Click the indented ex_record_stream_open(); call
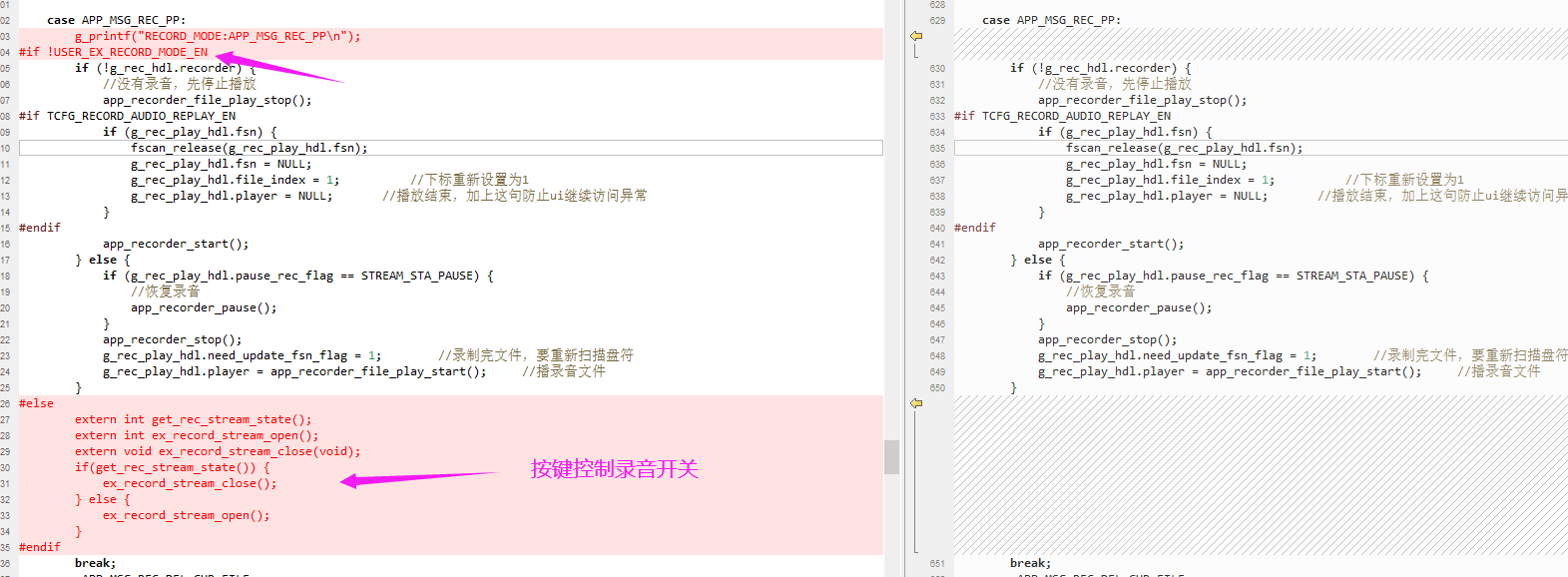The height and width of the screenshot is (577, 1568). click(x=187, y=515)
